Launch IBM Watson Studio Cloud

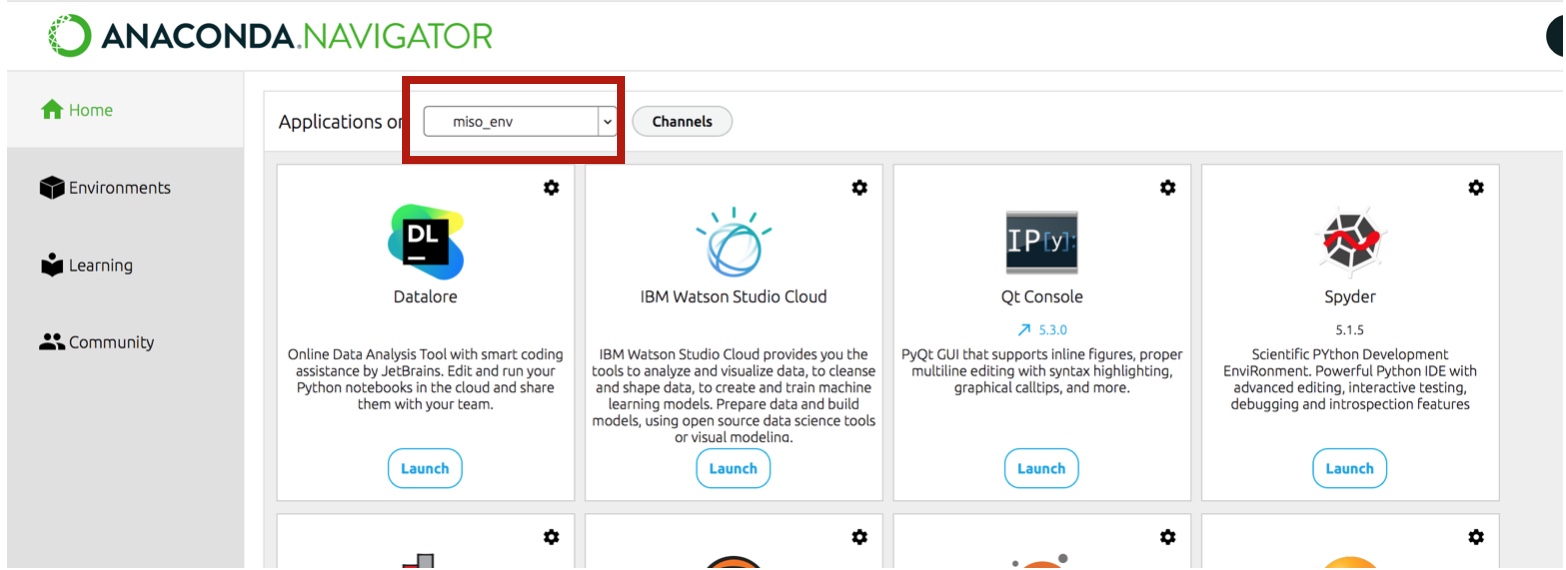click(733, 468)
